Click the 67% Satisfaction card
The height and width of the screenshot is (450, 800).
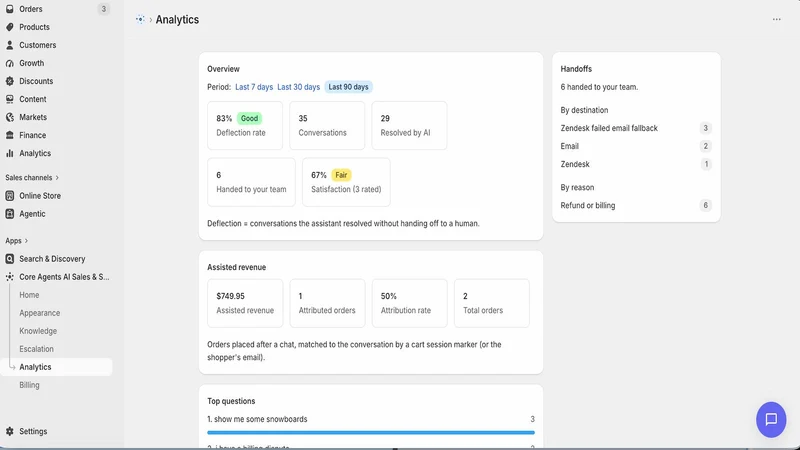point(346,182)
